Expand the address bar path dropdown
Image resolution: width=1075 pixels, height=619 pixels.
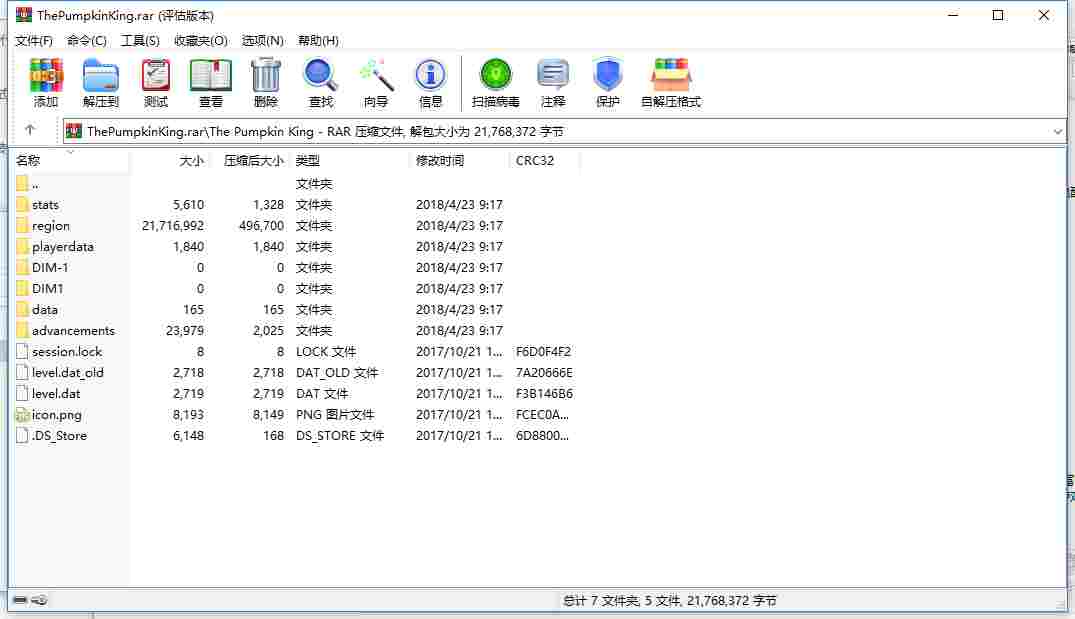pyautogui.click(x=1057, y=132)
